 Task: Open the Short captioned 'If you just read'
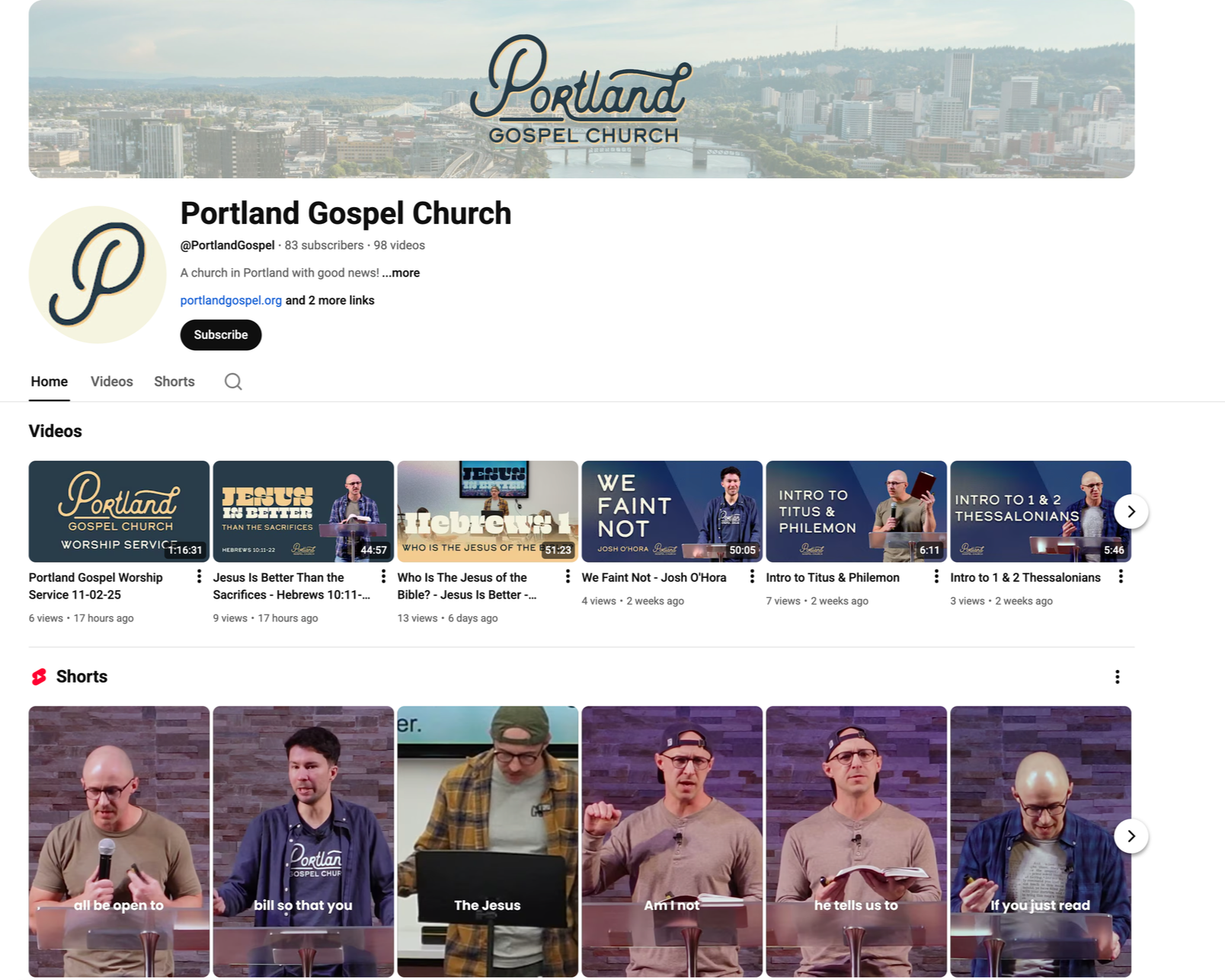[x=1041, y=841]
